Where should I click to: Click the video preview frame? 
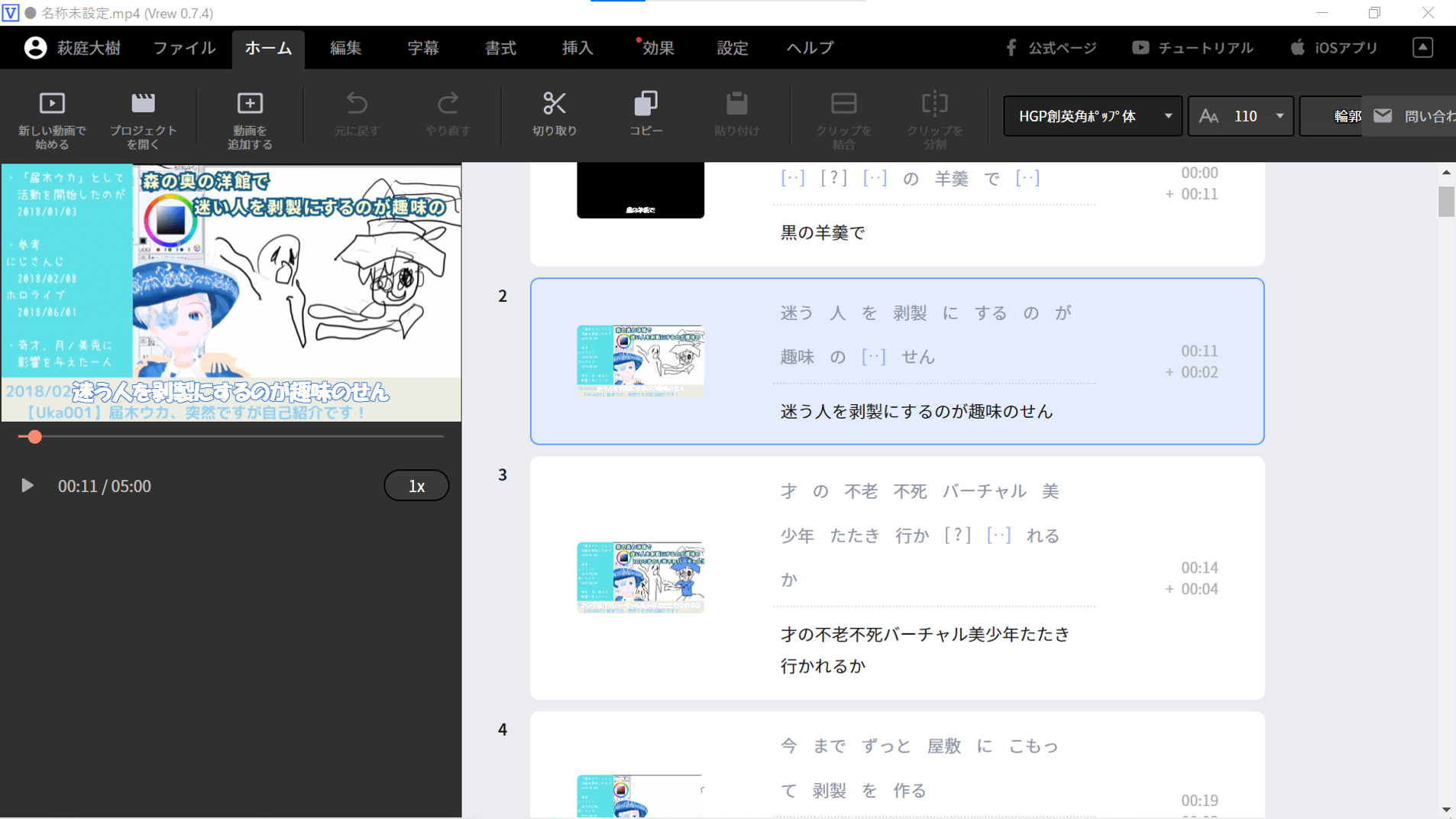pos(231,293)
